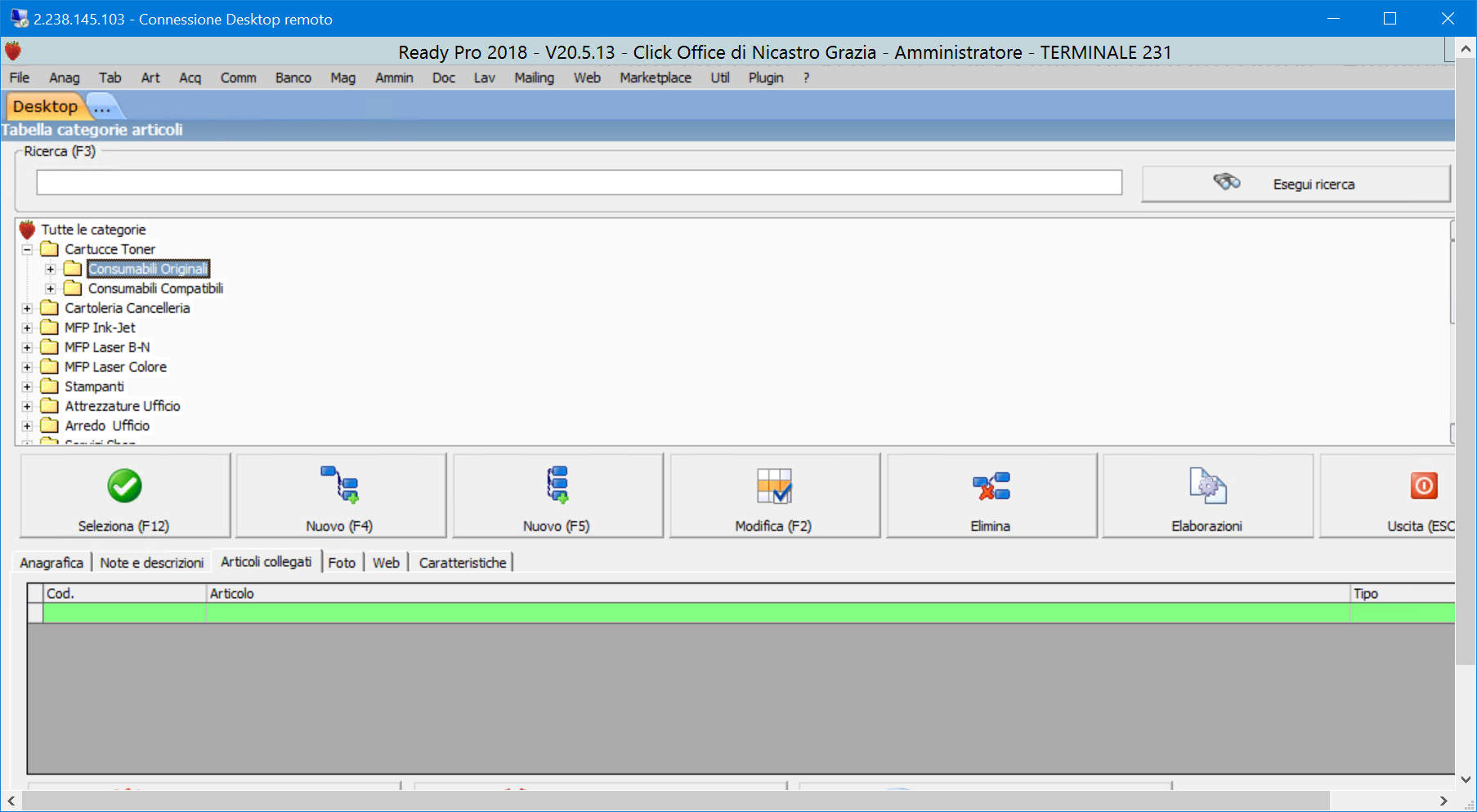The width and height of the screenshot is (1477, 812).
Task: Switch to Note e descrizioni tab
Action: pos(152,563)
